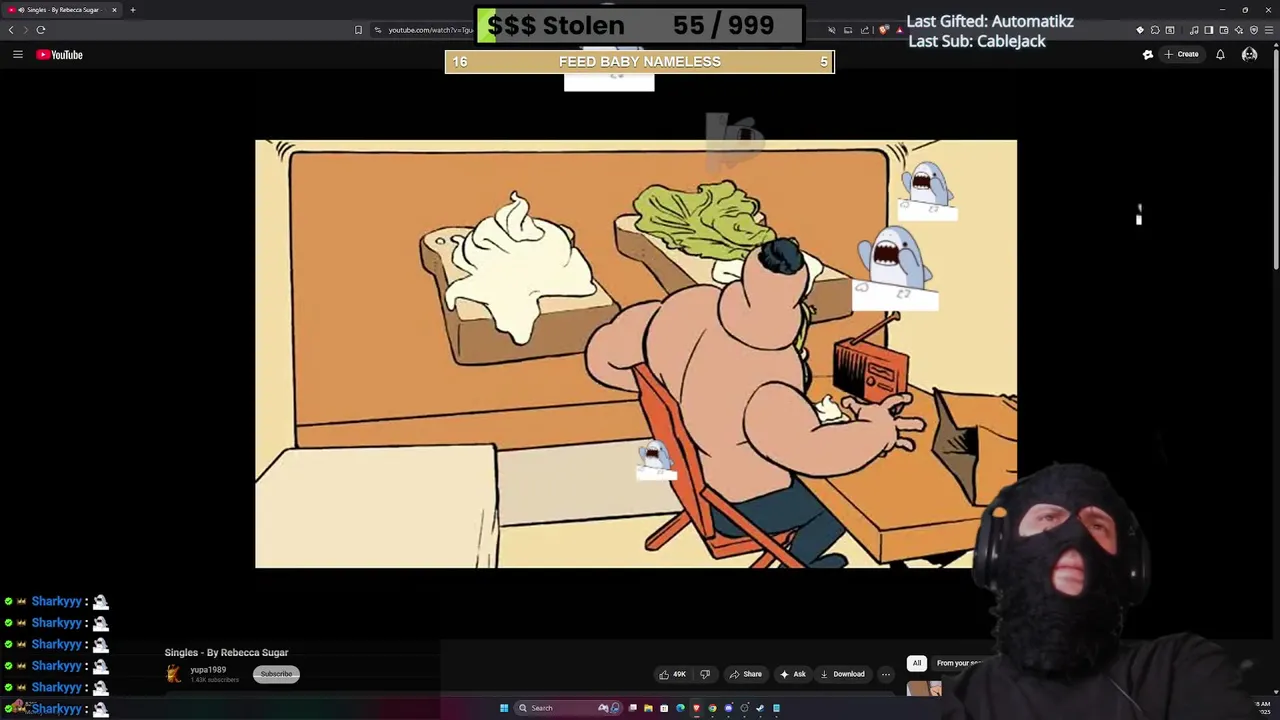The height and width of the screenshot is (720, 1280).
Task: Open the Leo AI sparkle icon in toolbar
Action: (1239, 30)
